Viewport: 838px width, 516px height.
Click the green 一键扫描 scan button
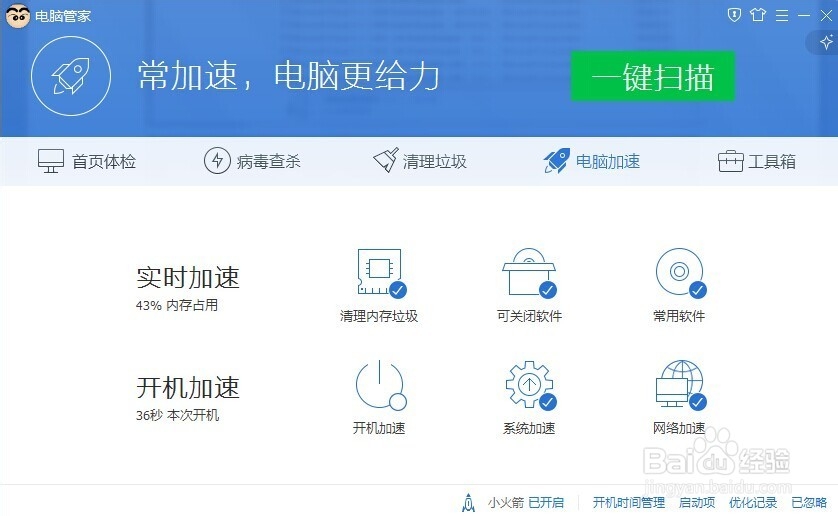[x=653, y=76]
